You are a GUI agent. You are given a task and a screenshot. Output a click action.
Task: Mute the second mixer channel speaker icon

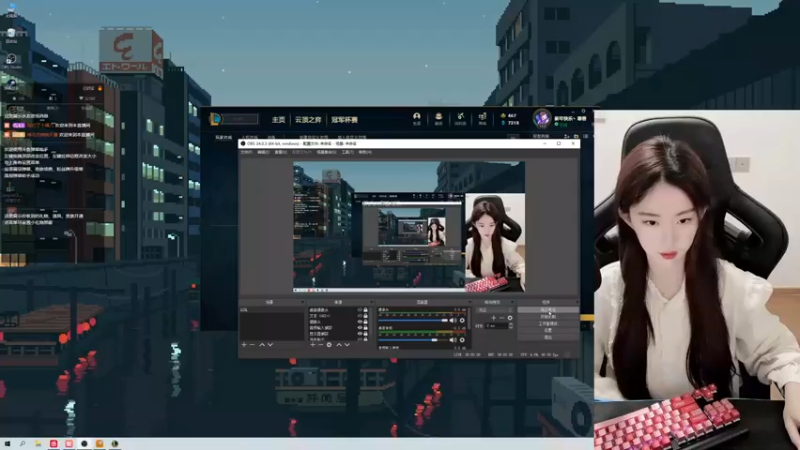point(453,340)
